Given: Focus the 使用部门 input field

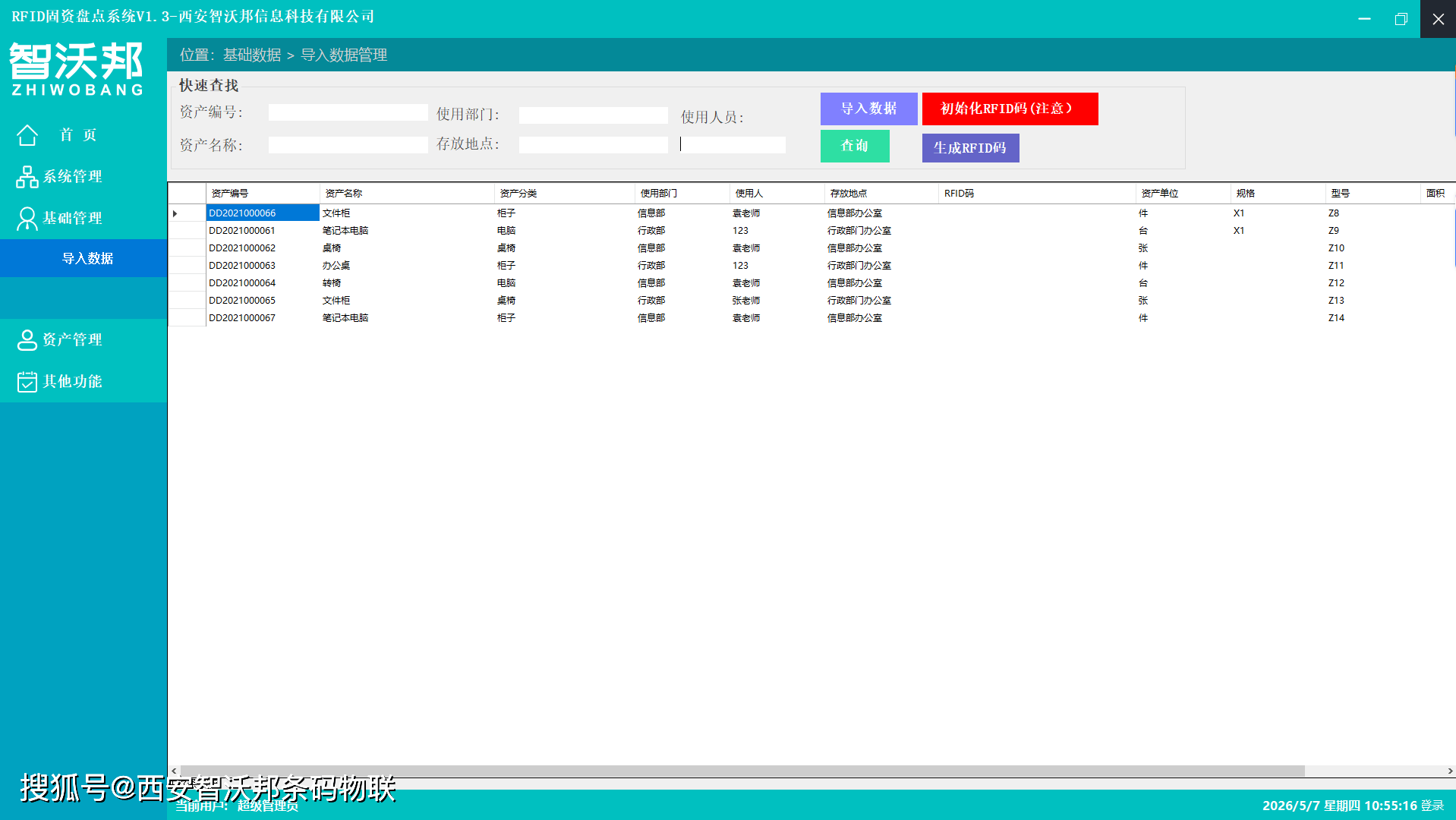Looking at the screenshot, I should 594,115.
